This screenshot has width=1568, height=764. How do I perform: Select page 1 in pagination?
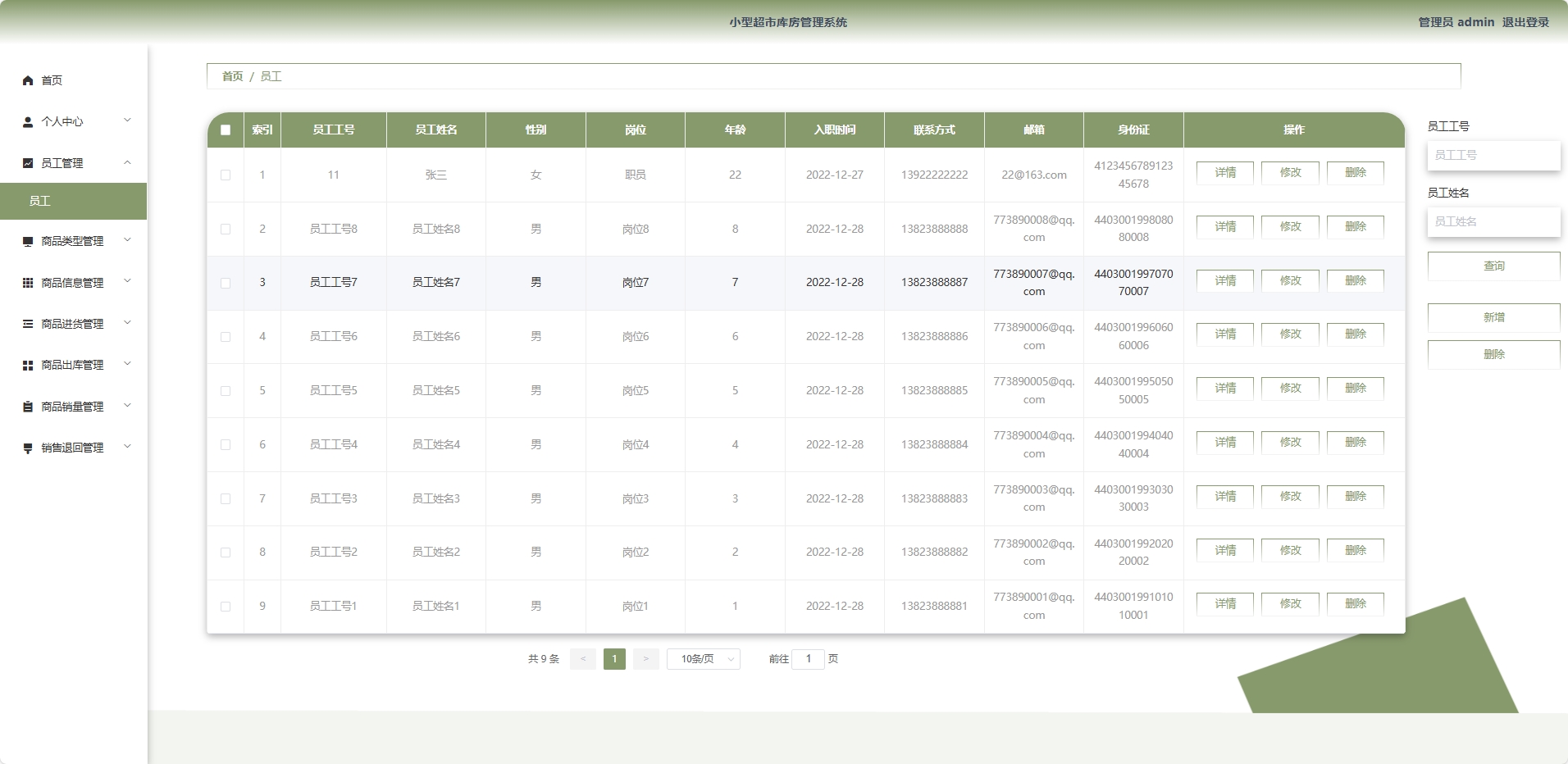[614, 659]
